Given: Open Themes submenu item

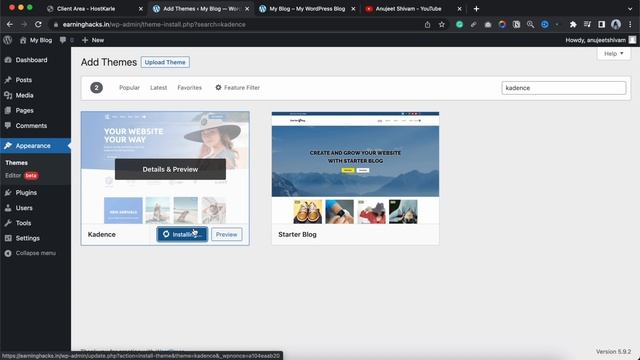Looking at the screenshot, I should coord(16,162).
